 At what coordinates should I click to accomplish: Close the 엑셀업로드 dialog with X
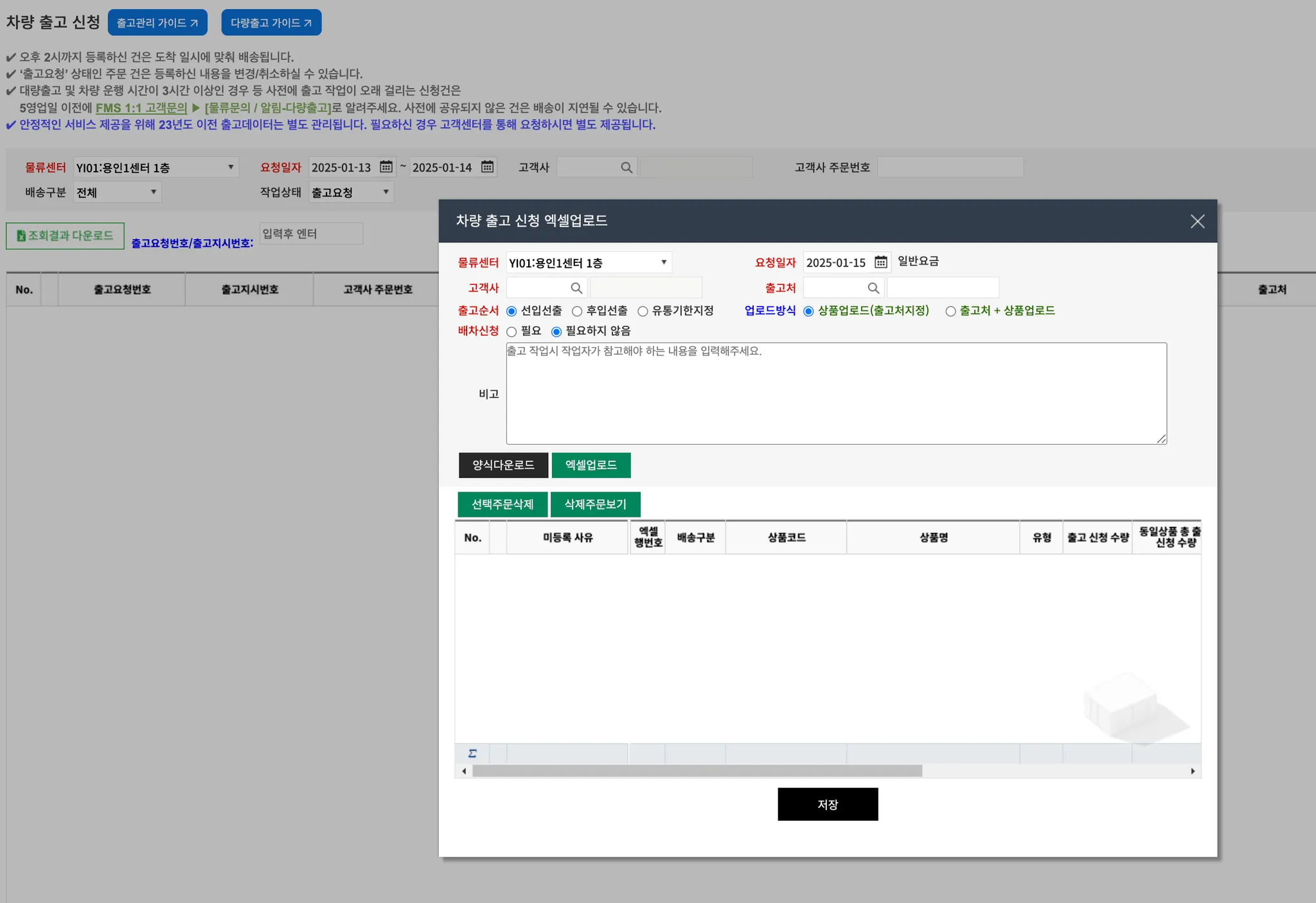click(x=1197, y=222)
